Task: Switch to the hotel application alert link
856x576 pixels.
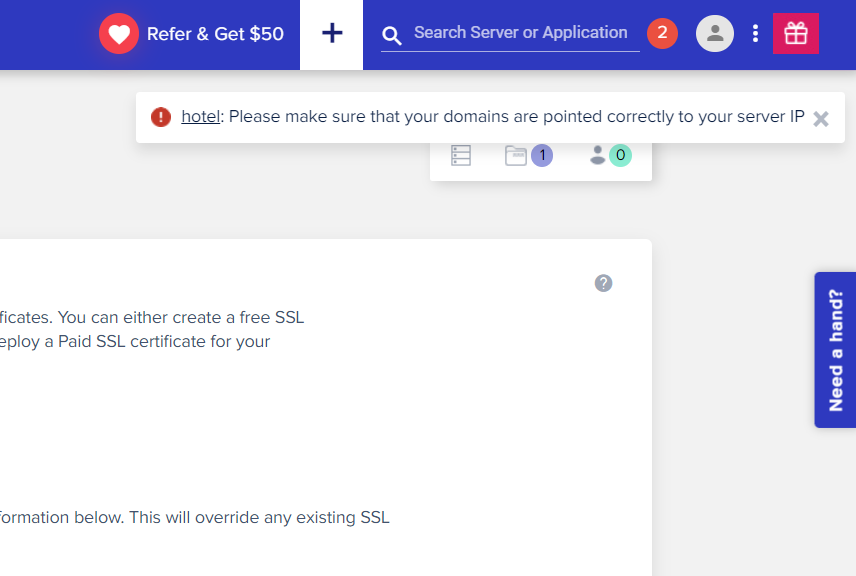Action: (x=200, y=116)
